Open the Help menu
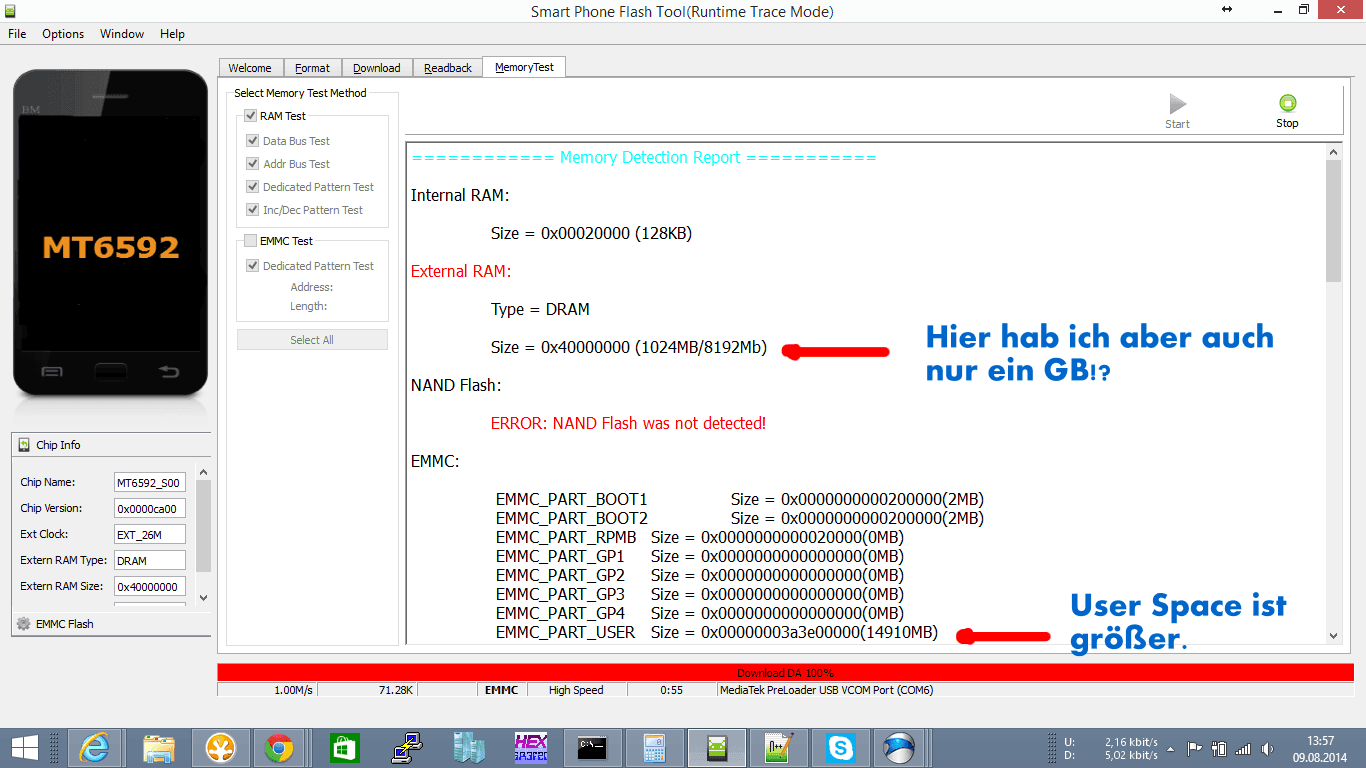Viewport: 1366px width, 768px height. (x=172, y=33)
